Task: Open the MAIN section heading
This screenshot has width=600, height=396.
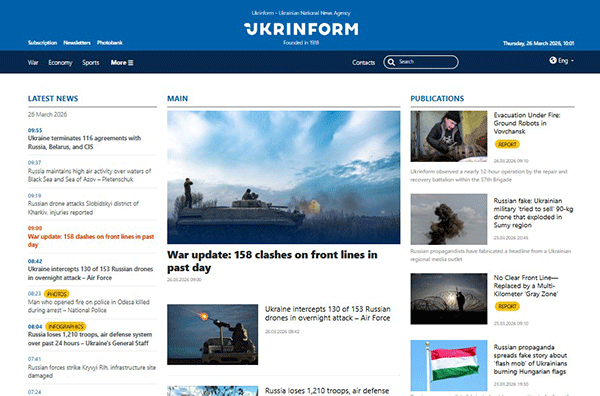Action: 178,99
